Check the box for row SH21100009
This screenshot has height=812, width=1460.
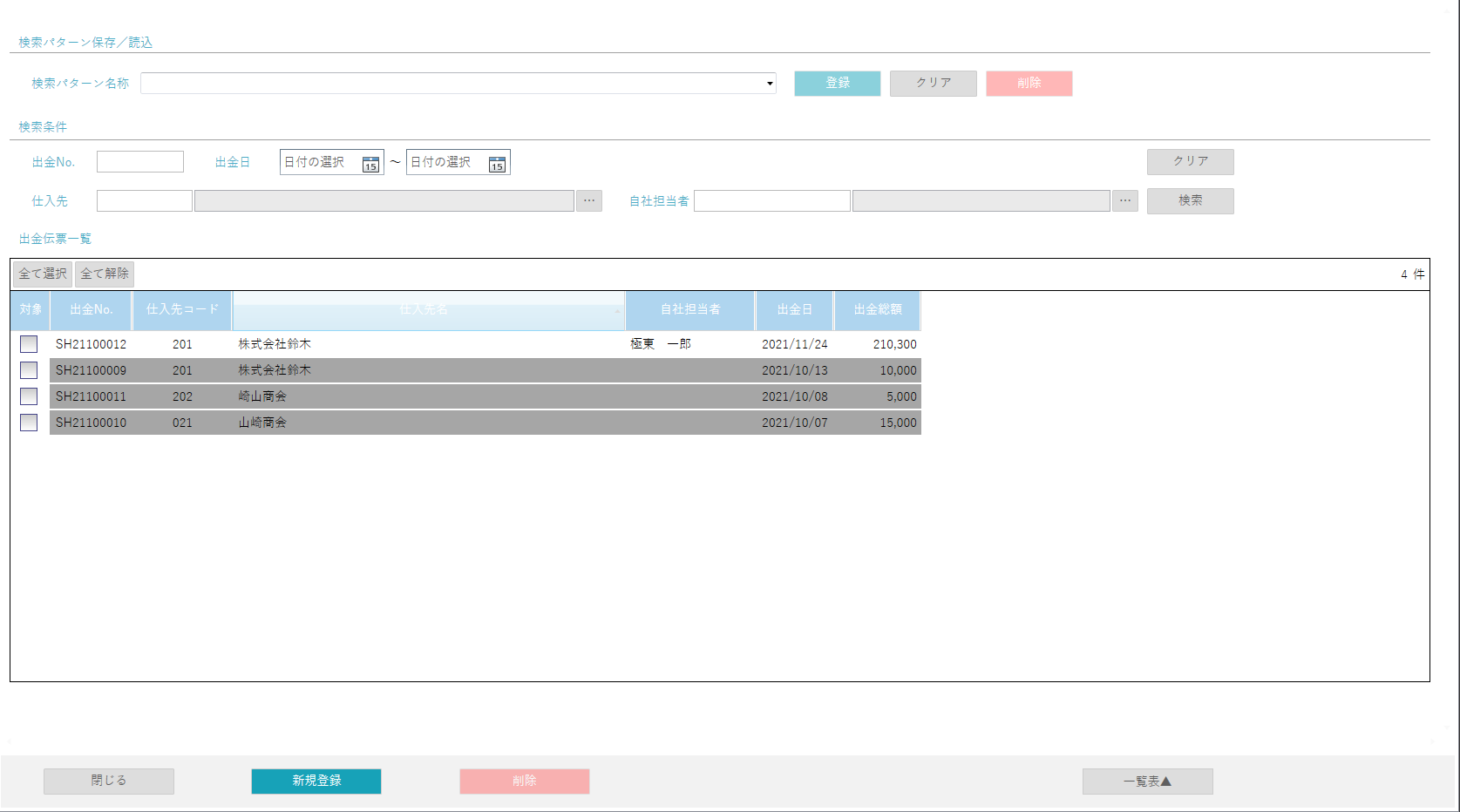(x=29, y=370)
